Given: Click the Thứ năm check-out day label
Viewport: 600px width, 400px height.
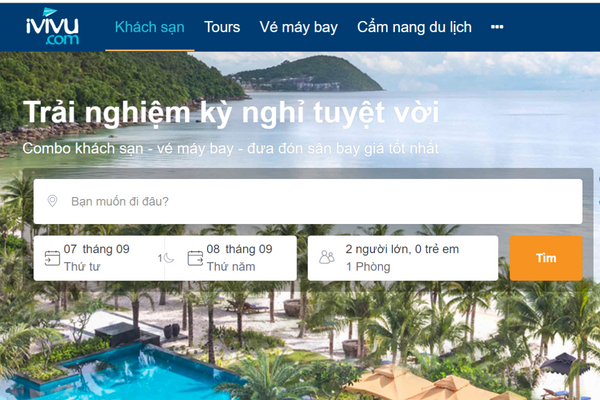Looking at the screenshot, I should (231, 266).
